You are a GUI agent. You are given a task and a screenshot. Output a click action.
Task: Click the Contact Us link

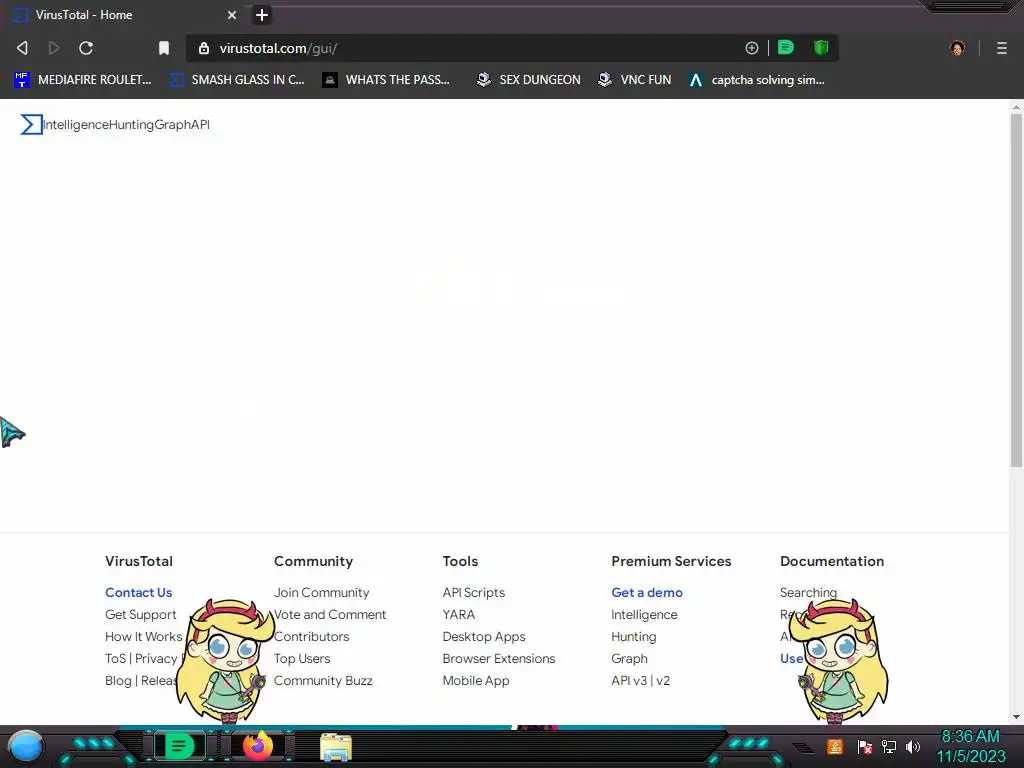138,592
